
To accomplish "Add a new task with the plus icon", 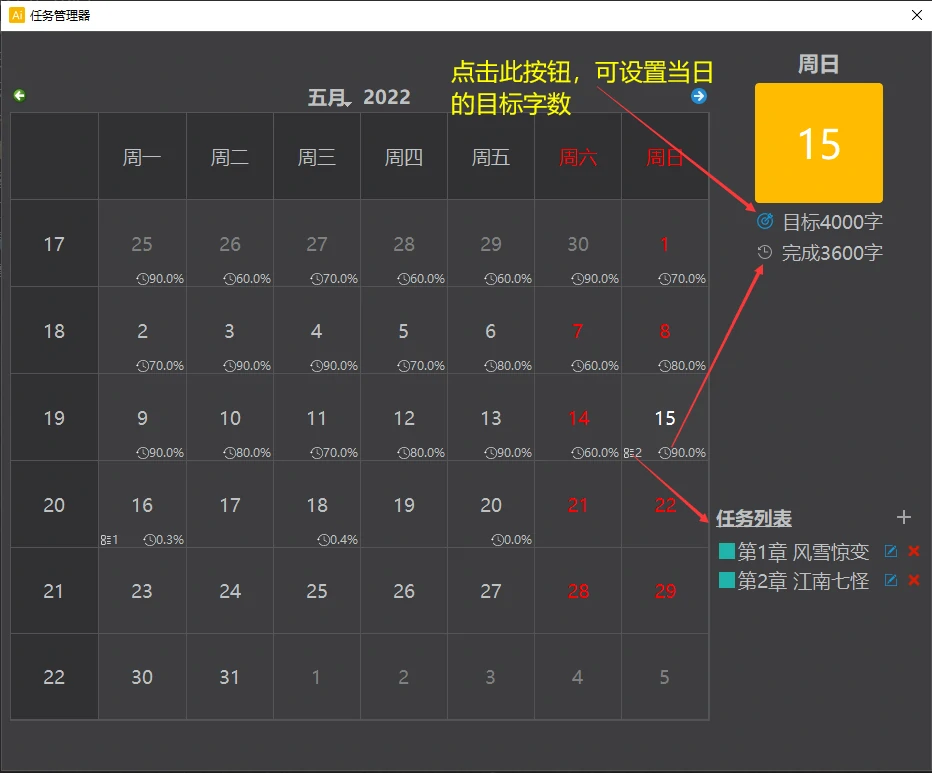I will pyautogui.click(x=903, y=517).
